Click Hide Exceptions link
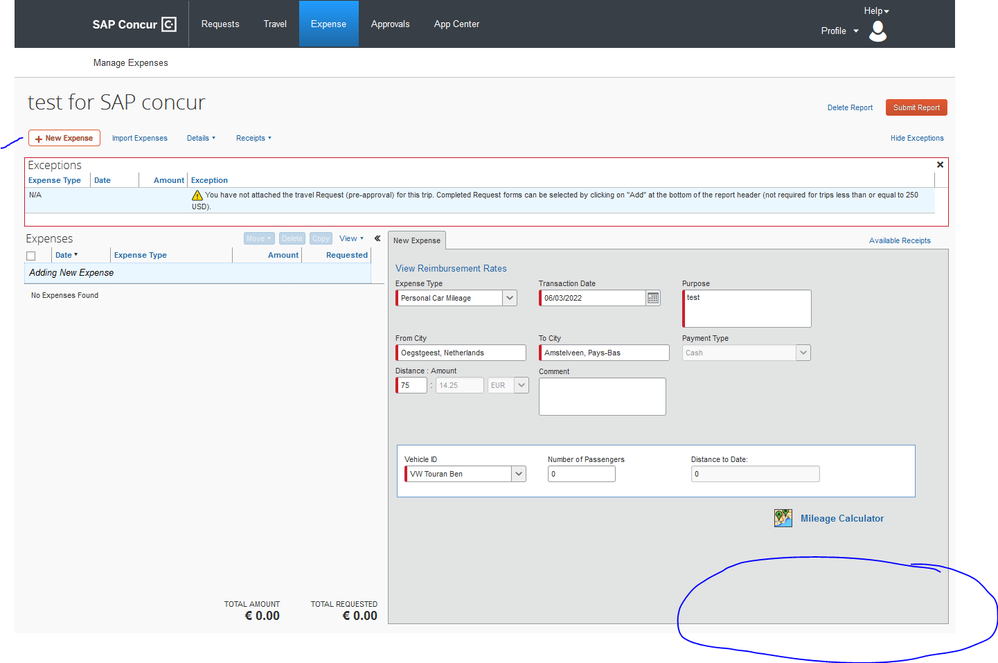Viewport: 998px width, 663px height. click(x=917, y=138)
